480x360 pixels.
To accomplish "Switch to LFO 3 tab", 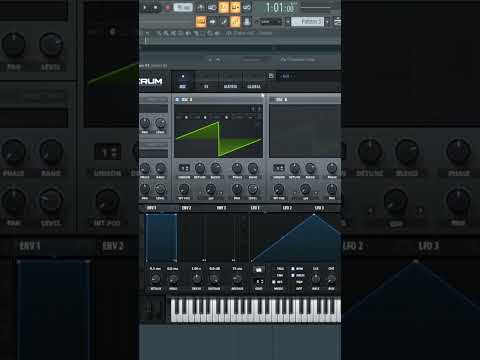I will click(319, 208).
